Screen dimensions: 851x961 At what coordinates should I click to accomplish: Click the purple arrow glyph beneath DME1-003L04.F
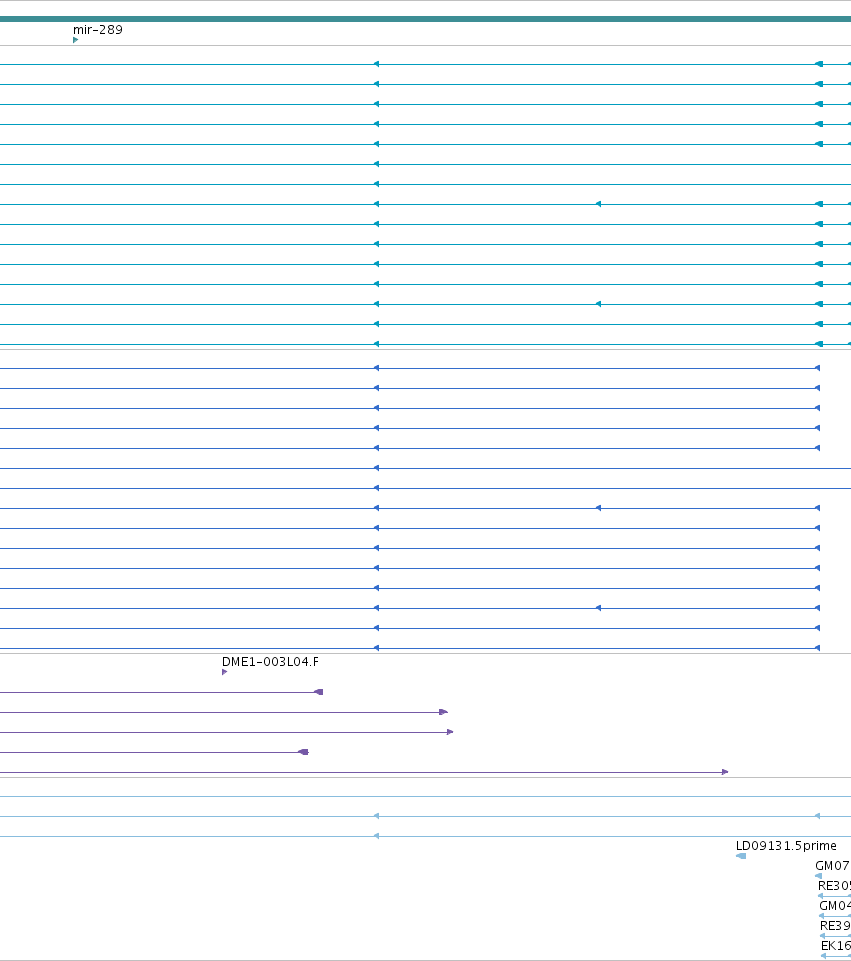click(x=224, y=672)
